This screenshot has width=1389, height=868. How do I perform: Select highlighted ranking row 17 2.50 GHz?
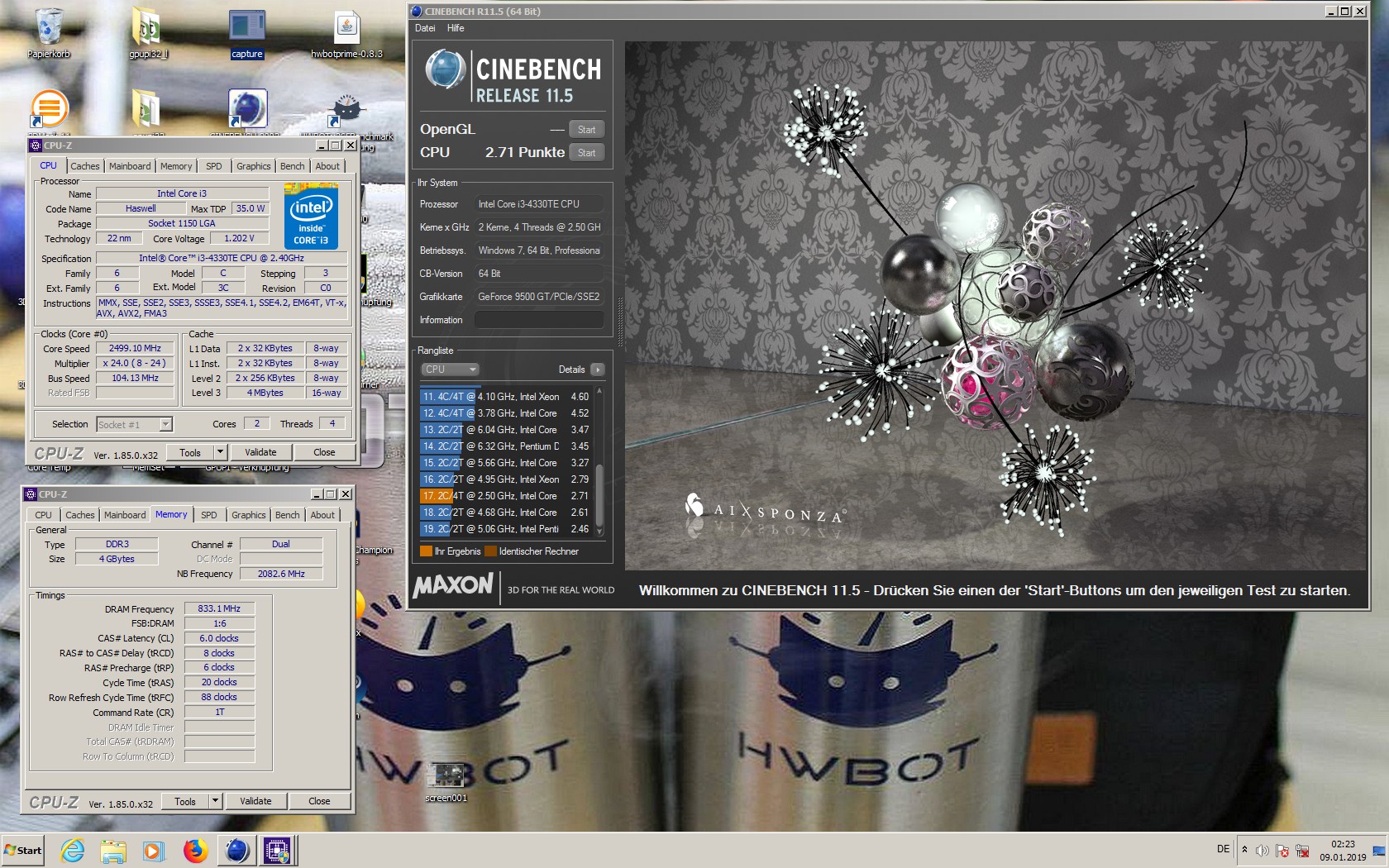point(507,496)
